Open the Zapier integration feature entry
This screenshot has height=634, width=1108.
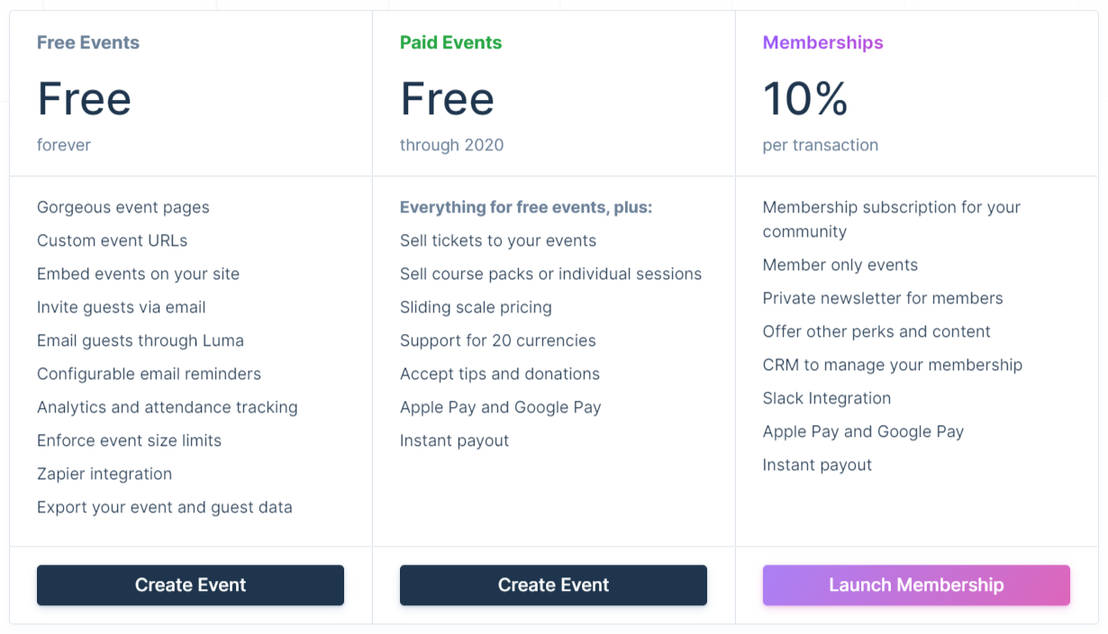(105, 473)
